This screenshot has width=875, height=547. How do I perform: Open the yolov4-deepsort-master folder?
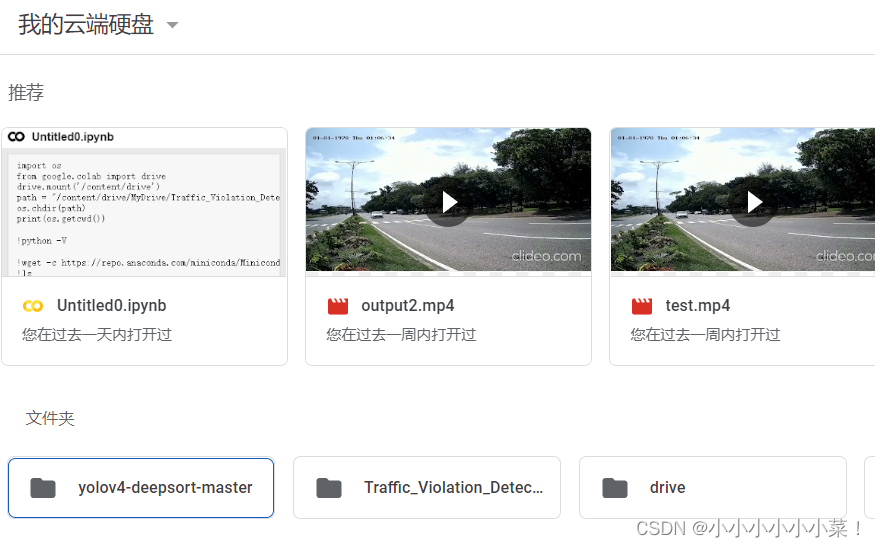click(x=141, y=488)
